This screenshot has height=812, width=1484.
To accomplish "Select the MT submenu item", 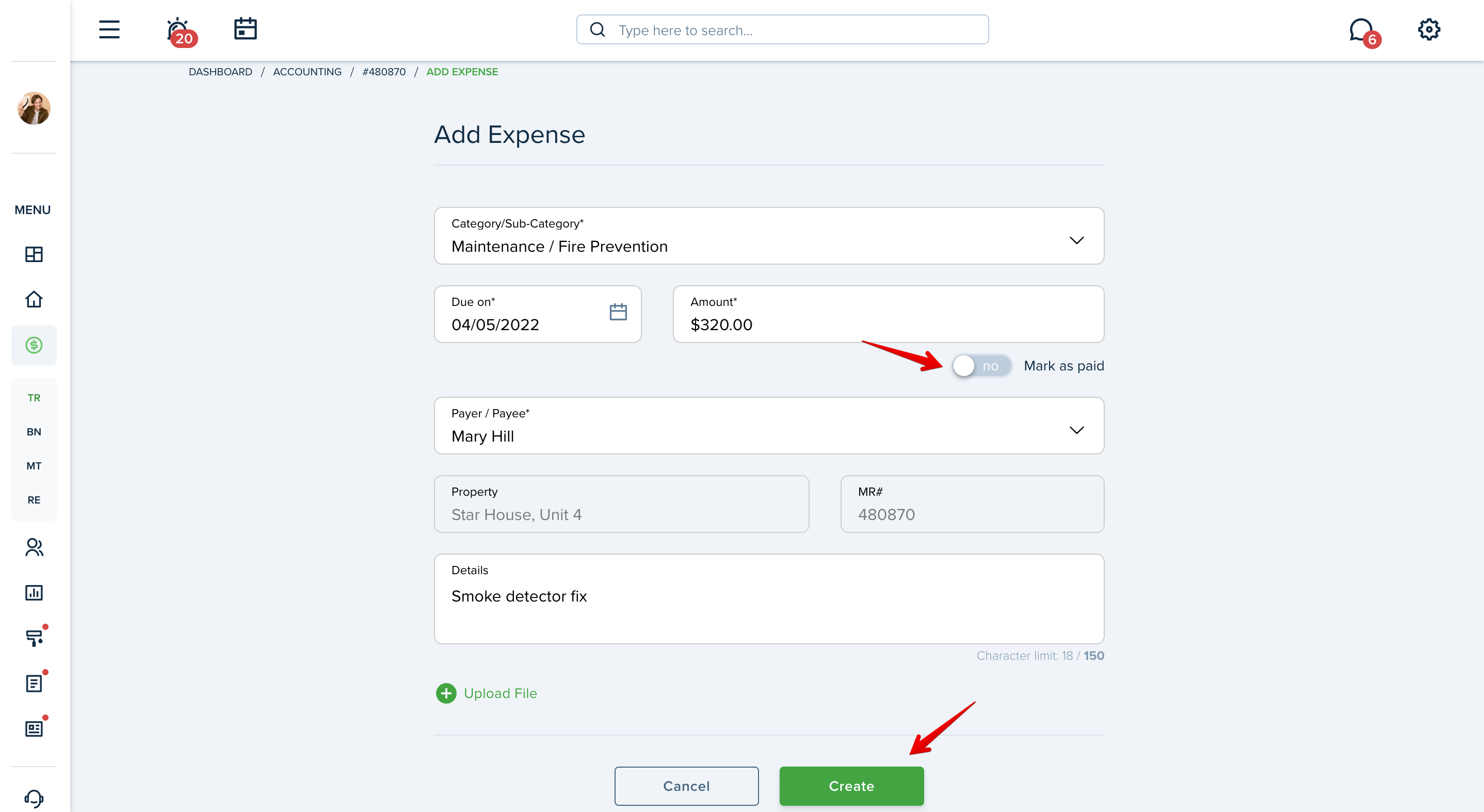I will coord(34,466).
